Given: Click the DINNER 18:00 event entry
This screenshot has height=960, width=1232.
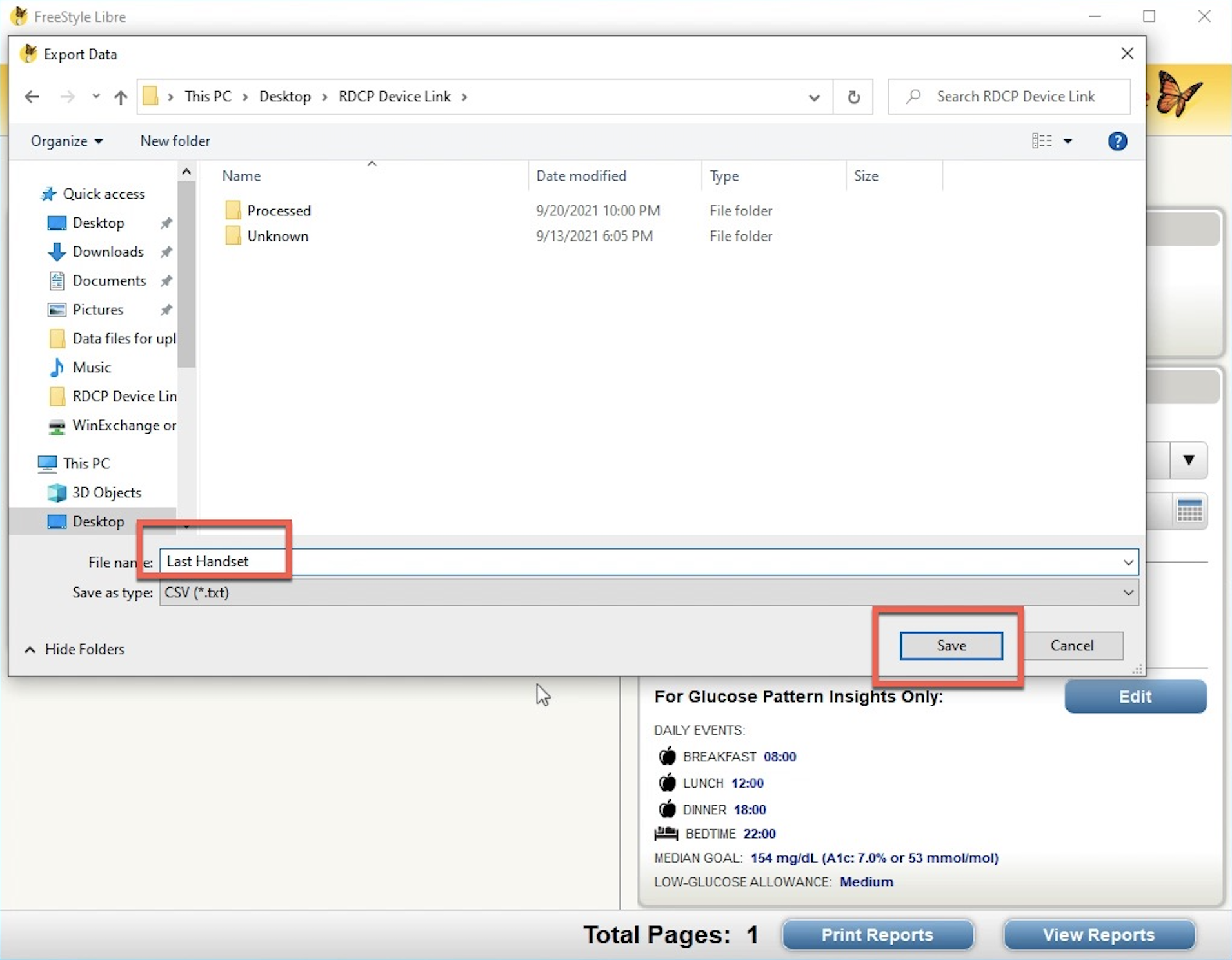Looking at the screenshot, I should pos(713,810).
